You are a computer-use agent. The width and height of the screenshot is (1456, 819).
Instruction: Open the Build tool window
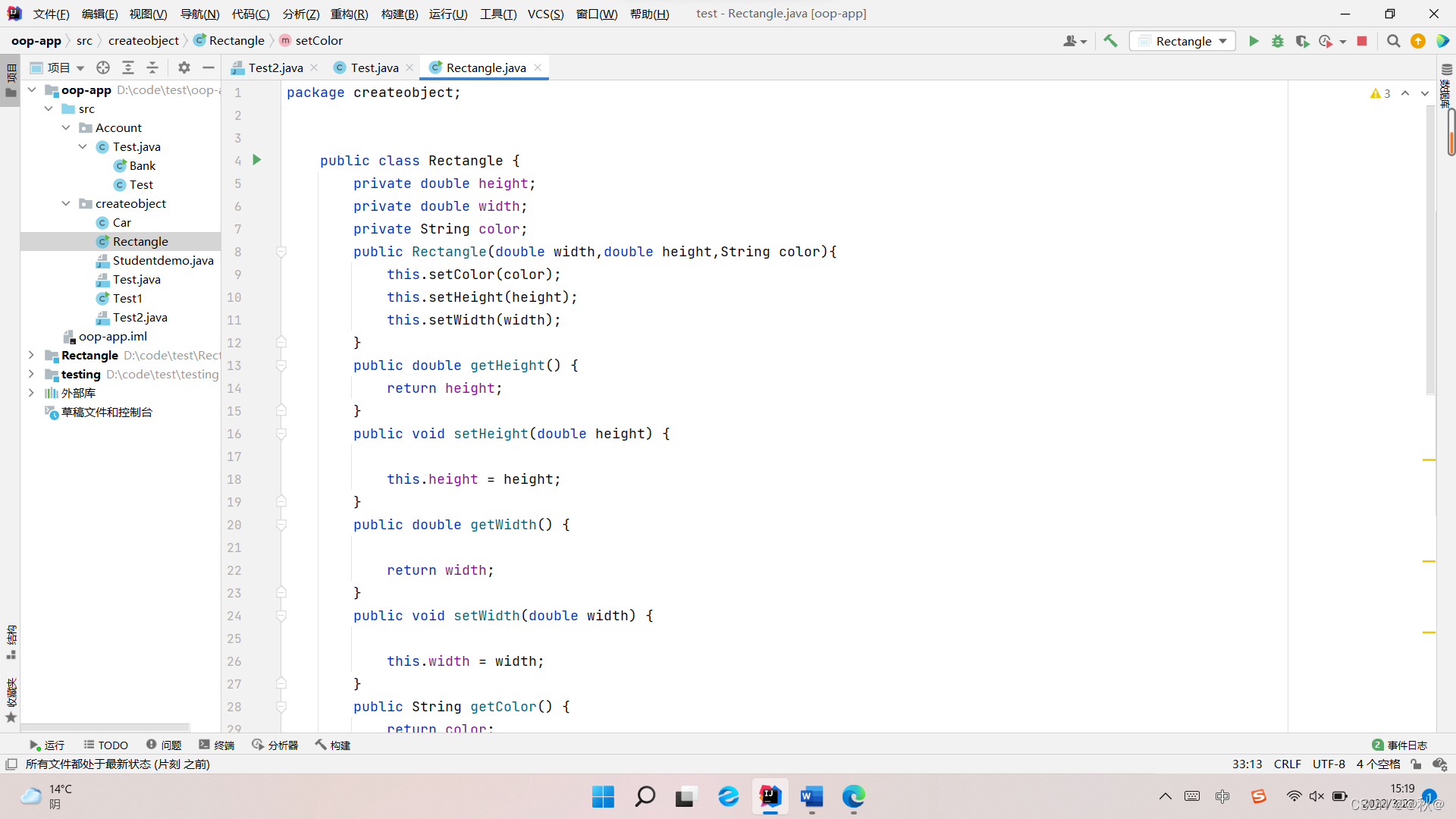coord(333,745)
